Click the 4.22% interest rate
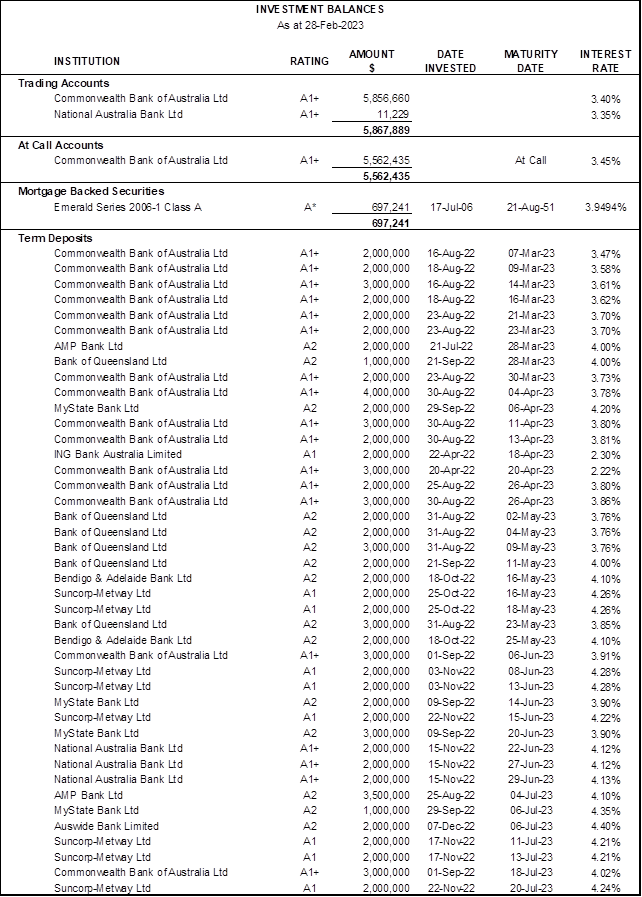This screenshot has width=642, height=897. click(x=606, y=719)
